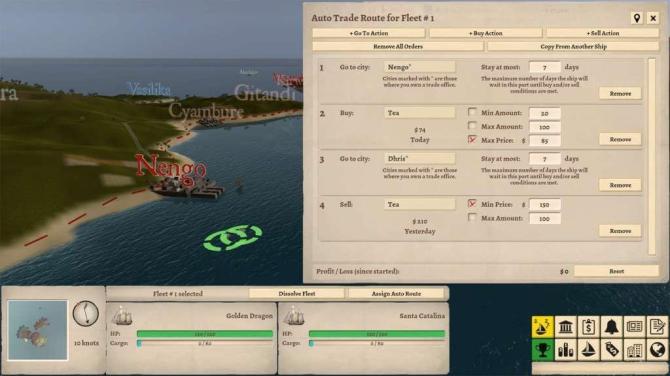Screen dimensions: 670x376
Task: Click Dissolve Fleet button
Action: (297, 294)
